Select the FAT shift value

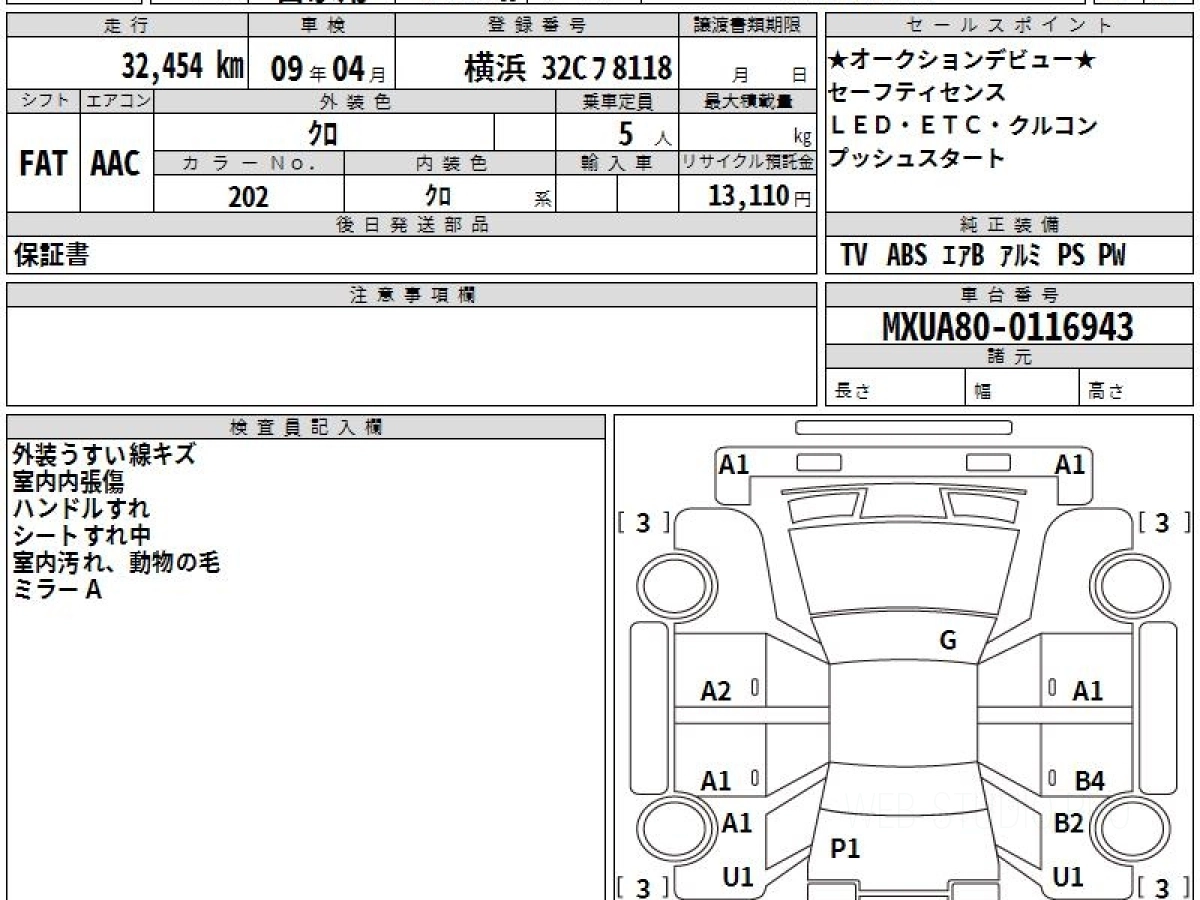coord(43,164)
